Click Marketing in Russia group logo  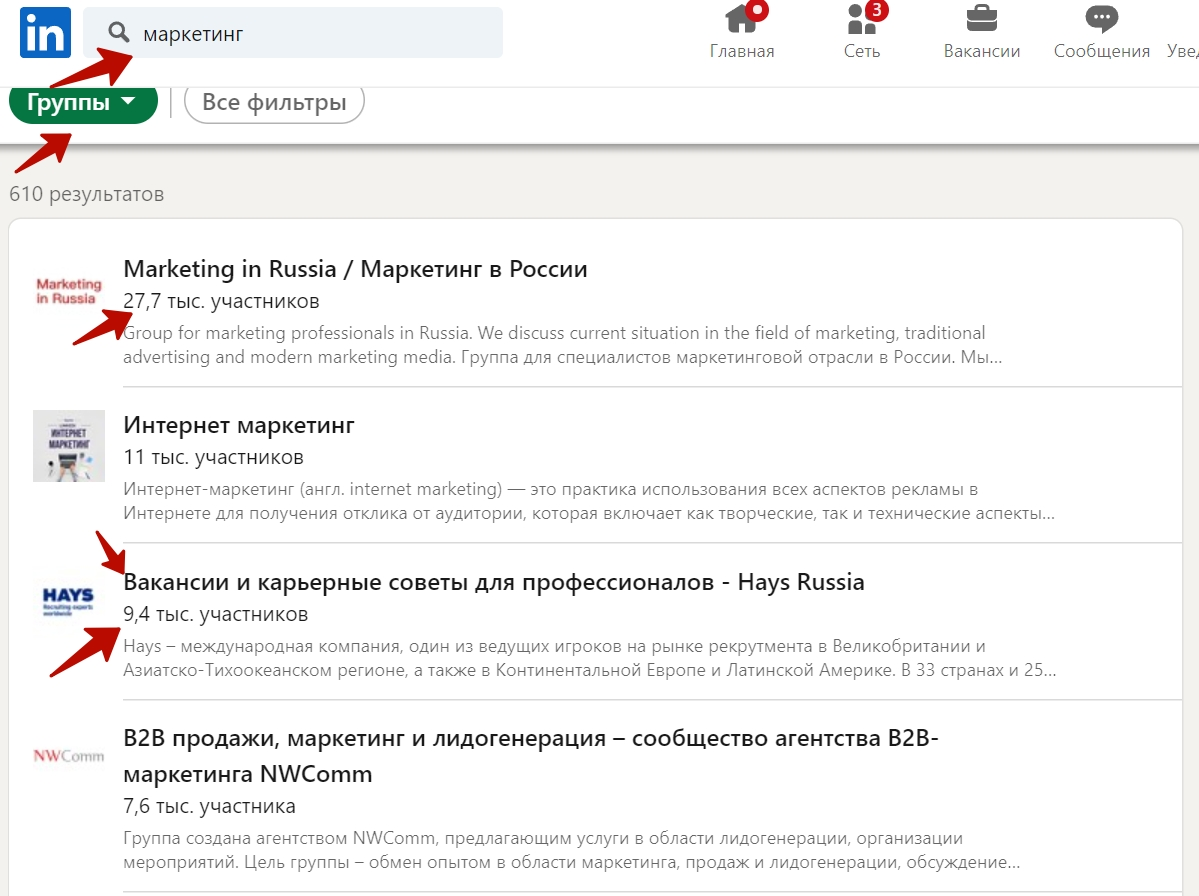coord(69,291)
